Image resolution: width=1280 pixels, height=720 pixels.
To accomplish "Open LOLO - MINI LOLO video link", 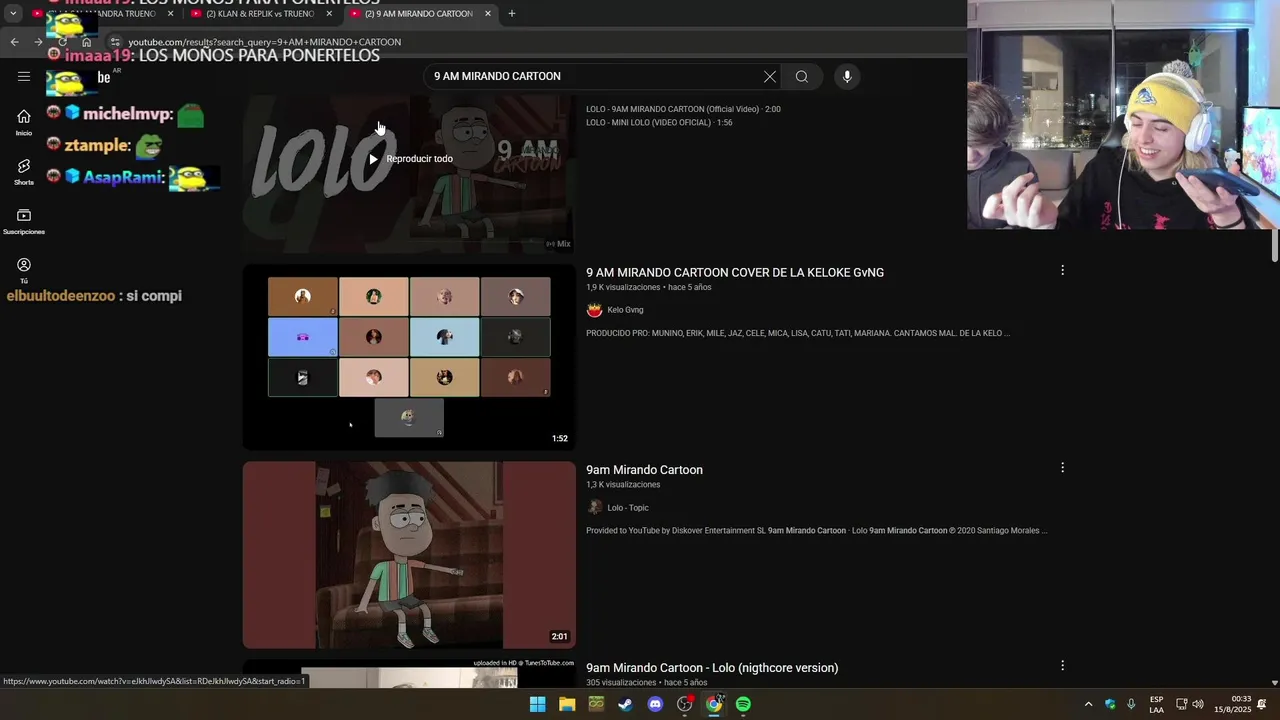I will click(x=659, y=123).
